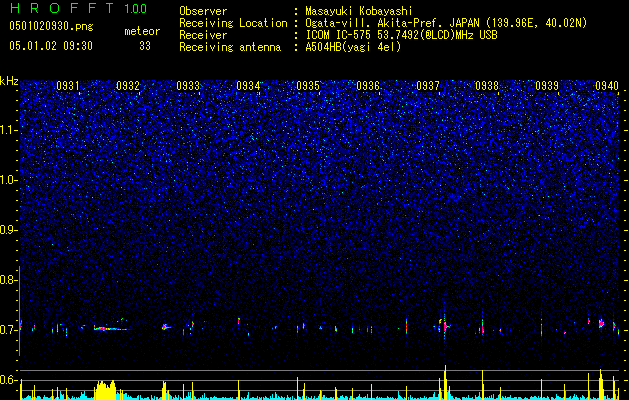Image resolution: width=629 pixels, height=400 pixels.
Task: Click the Receiving antenna label
Action: pyautogui.click(x=230, y=47)
